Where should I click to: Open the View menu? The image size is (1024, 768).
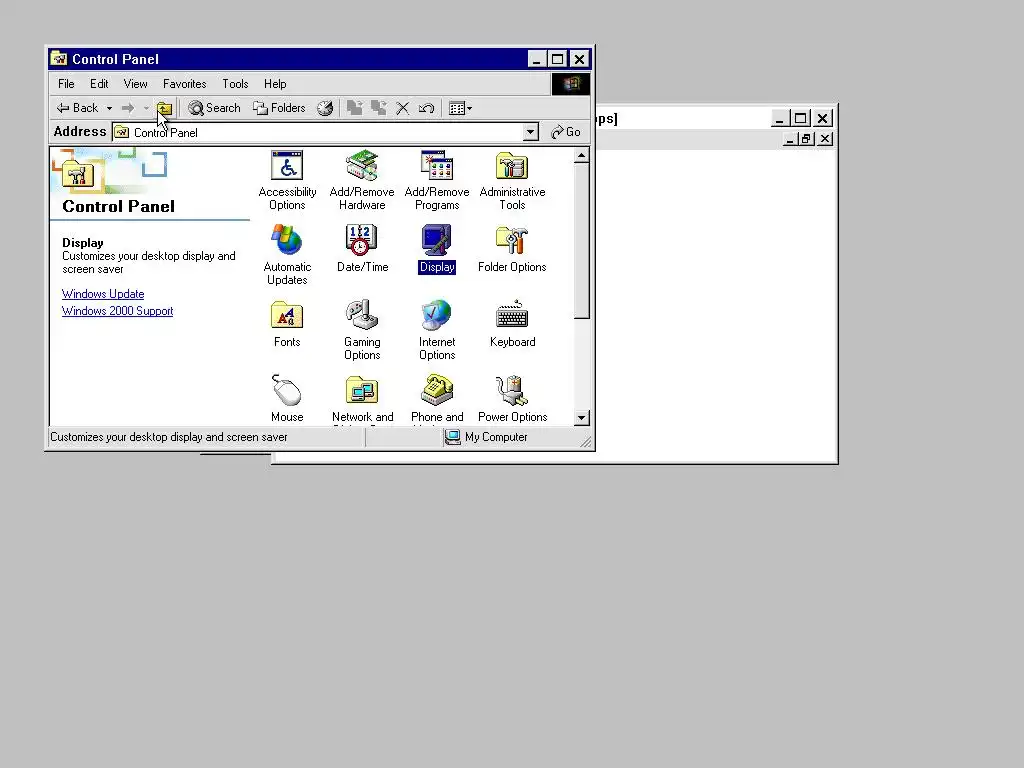click(135, 84)
